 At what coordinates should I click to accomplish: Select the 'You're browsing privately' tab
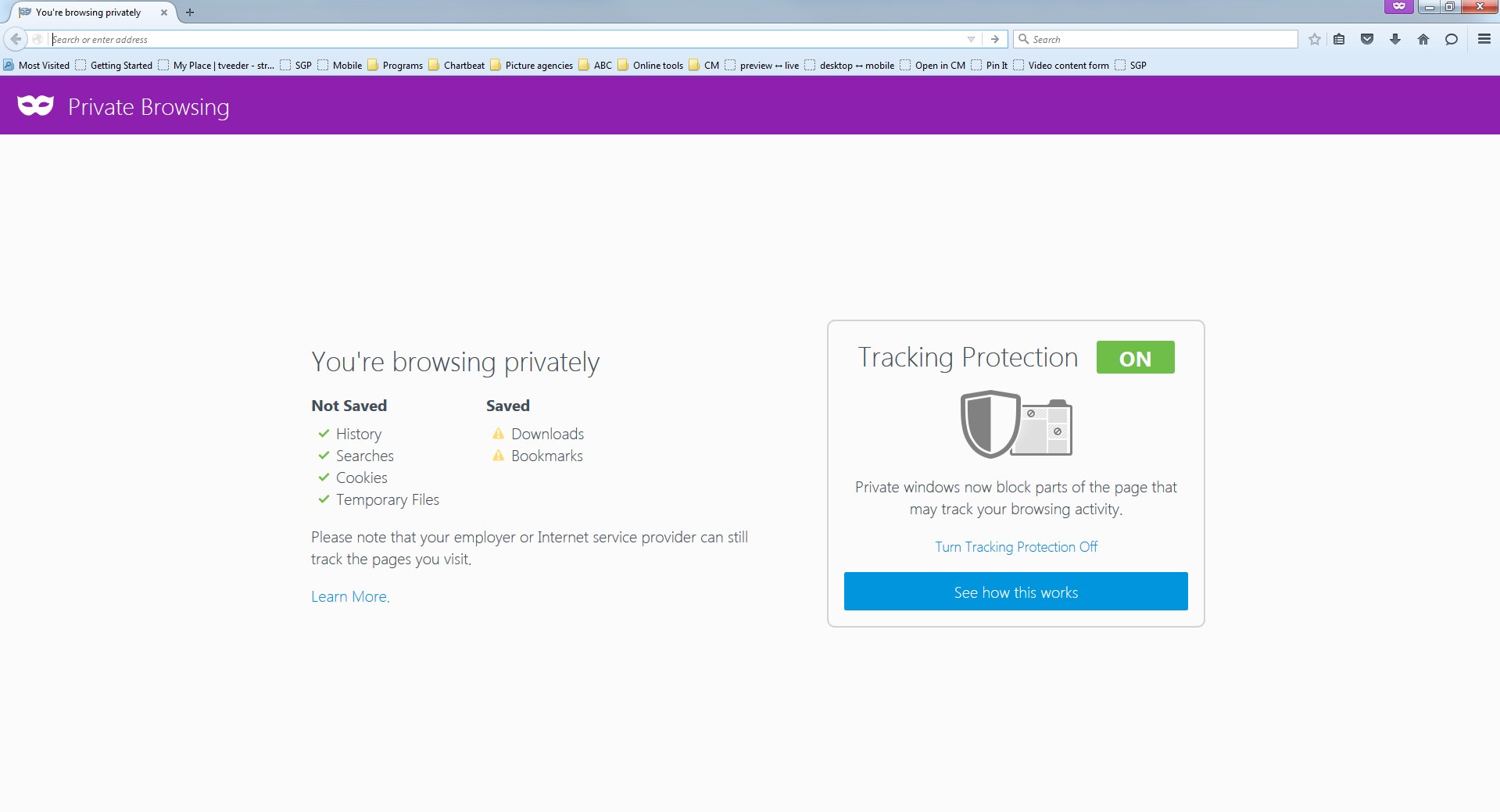coord(88,13)
